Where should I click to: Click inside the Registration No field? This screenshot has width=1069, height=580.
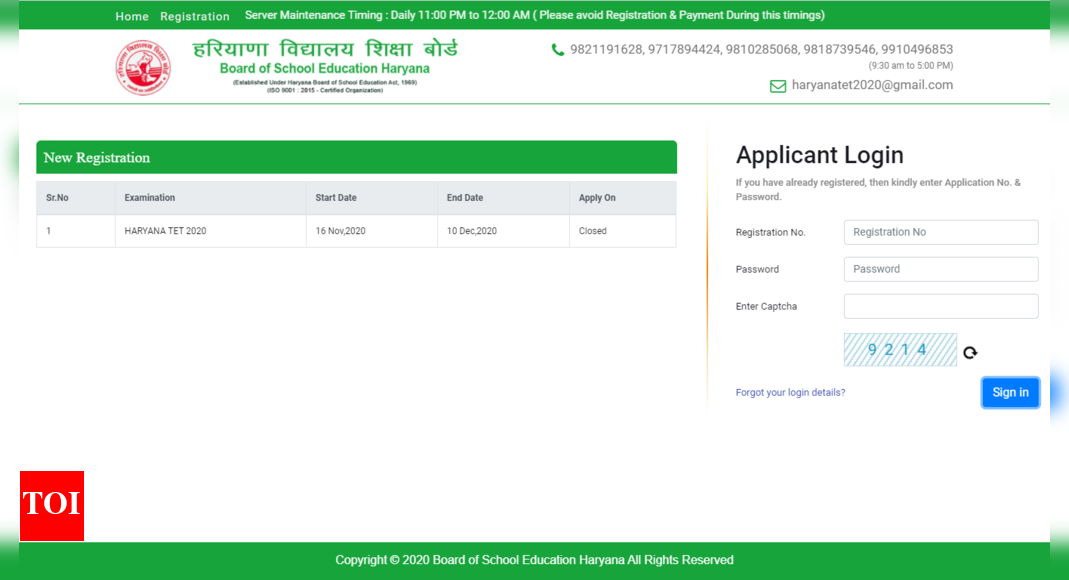coord(939,232)
